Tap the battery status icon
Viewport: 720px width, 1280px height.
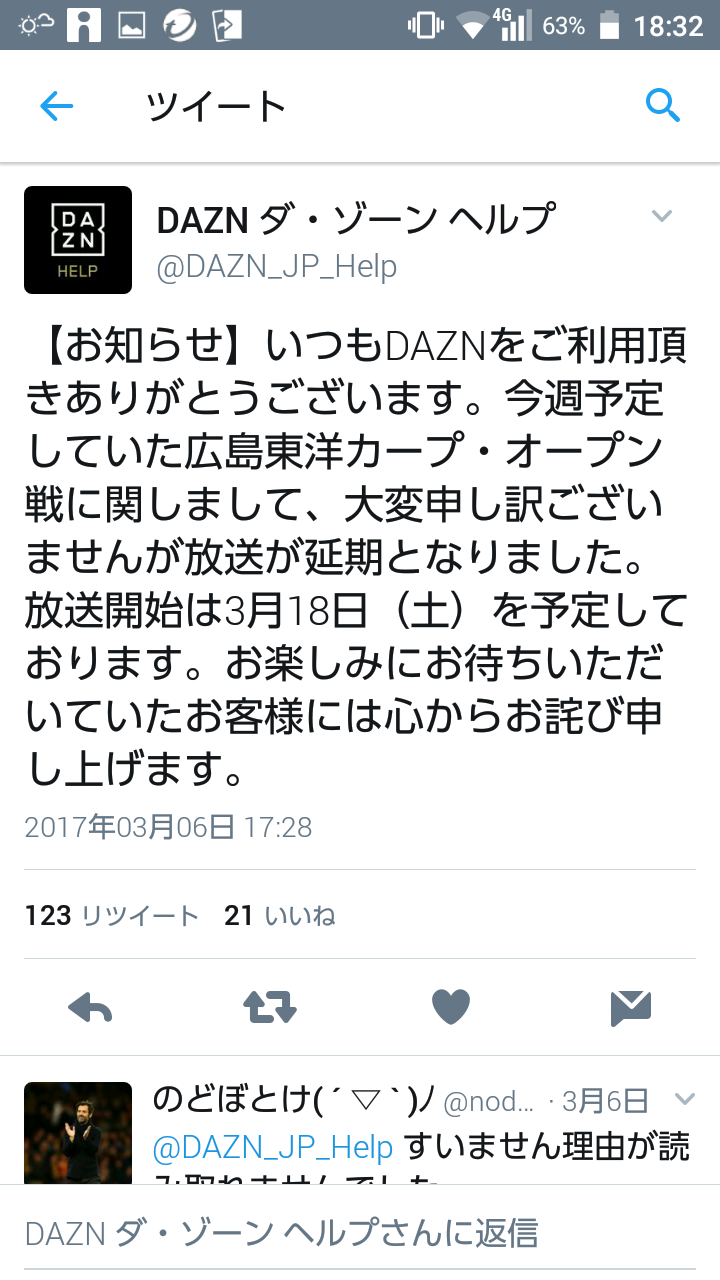608,26
